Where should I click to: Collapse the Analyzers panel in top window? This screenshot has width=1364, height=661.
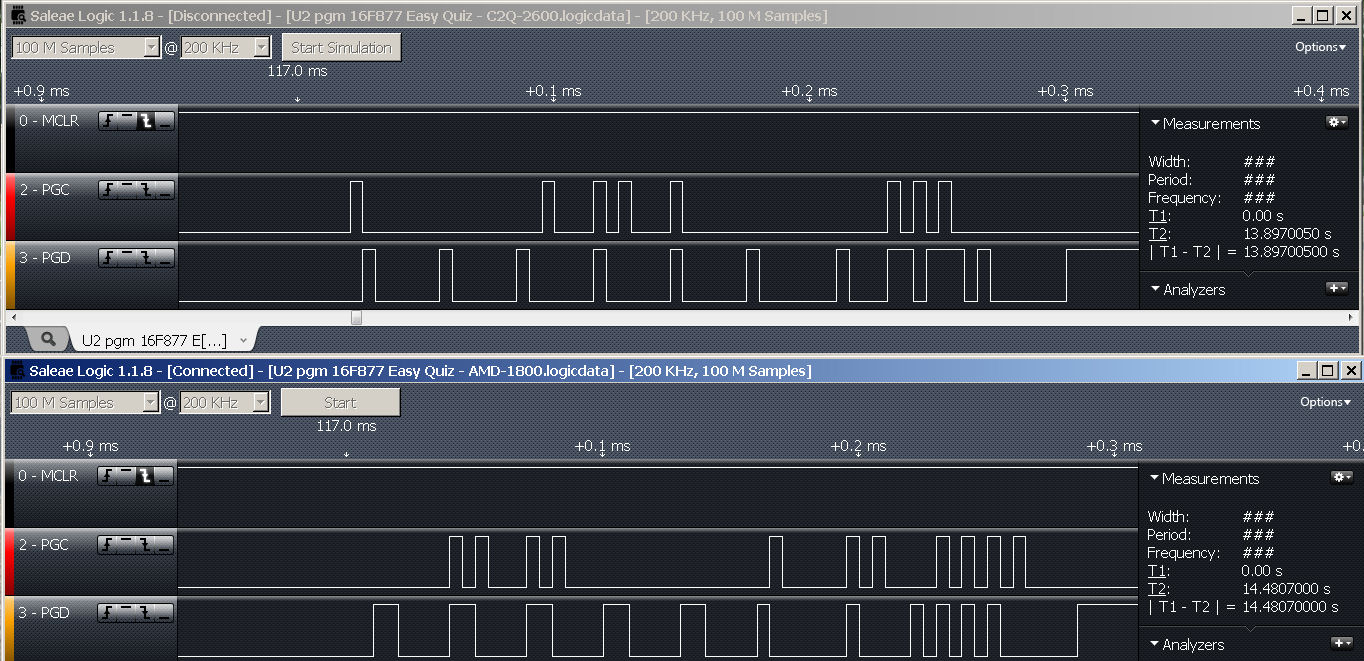pyautogui.click(x=1155, y=290)
